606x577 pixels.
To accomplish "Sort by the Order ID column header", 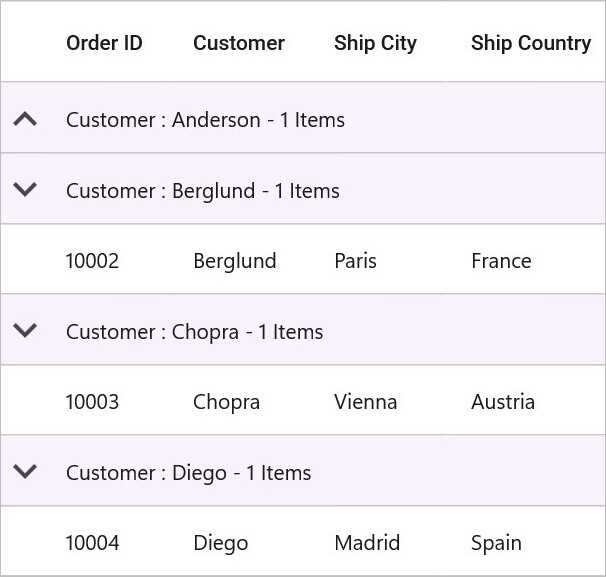I will (104, 43).
